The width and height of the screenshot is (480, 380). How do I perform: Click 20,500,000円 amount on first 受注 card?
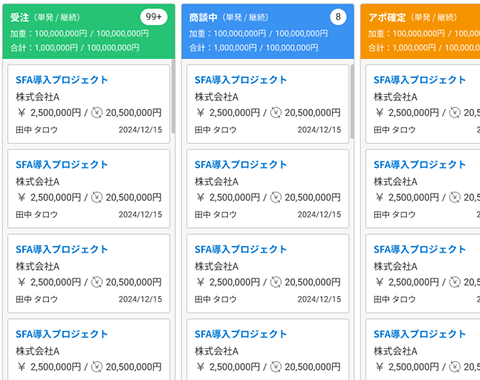tap(134, 113)
